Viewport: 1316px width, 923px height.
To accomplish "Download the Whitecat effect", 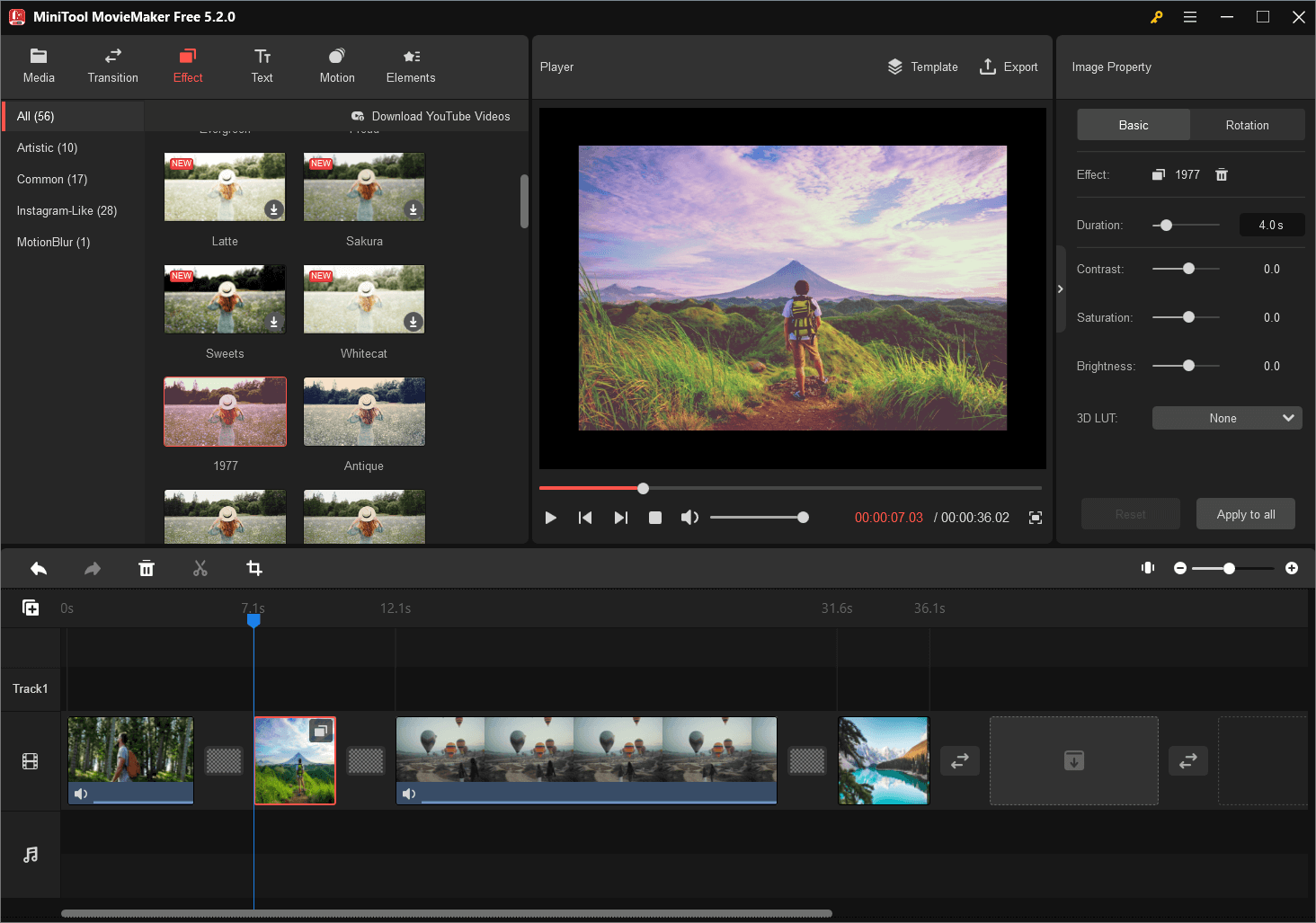I will click(x=413, y=322).
